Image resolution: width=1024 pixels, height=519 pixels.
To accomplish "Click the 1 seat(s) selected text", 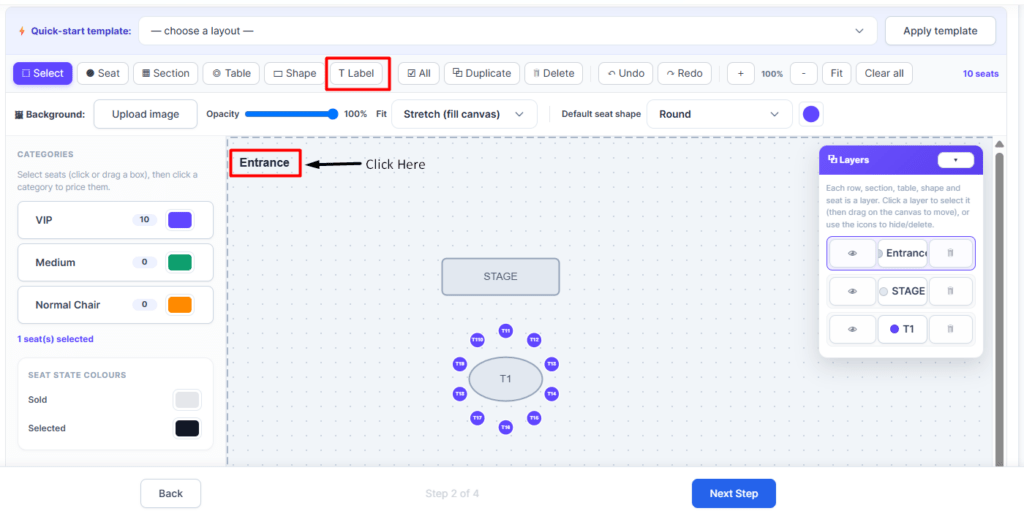I will pyautogui.click(x=56, y=339).
